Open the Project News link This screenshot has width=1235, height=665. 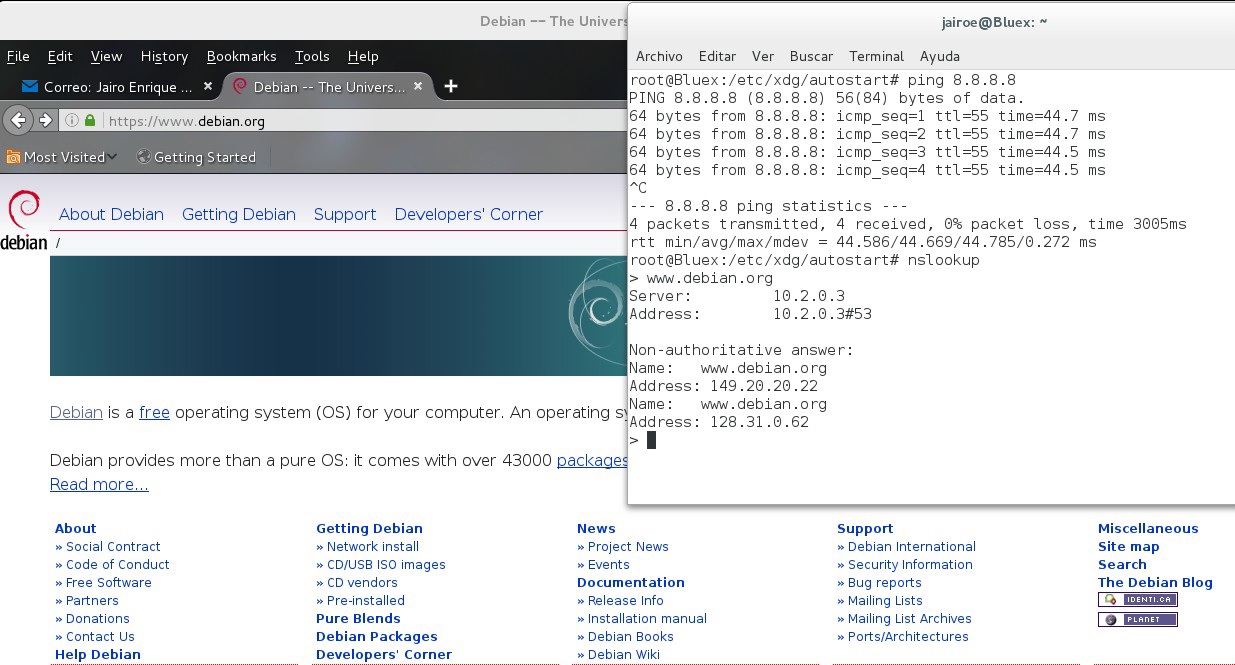click(628, 546)
